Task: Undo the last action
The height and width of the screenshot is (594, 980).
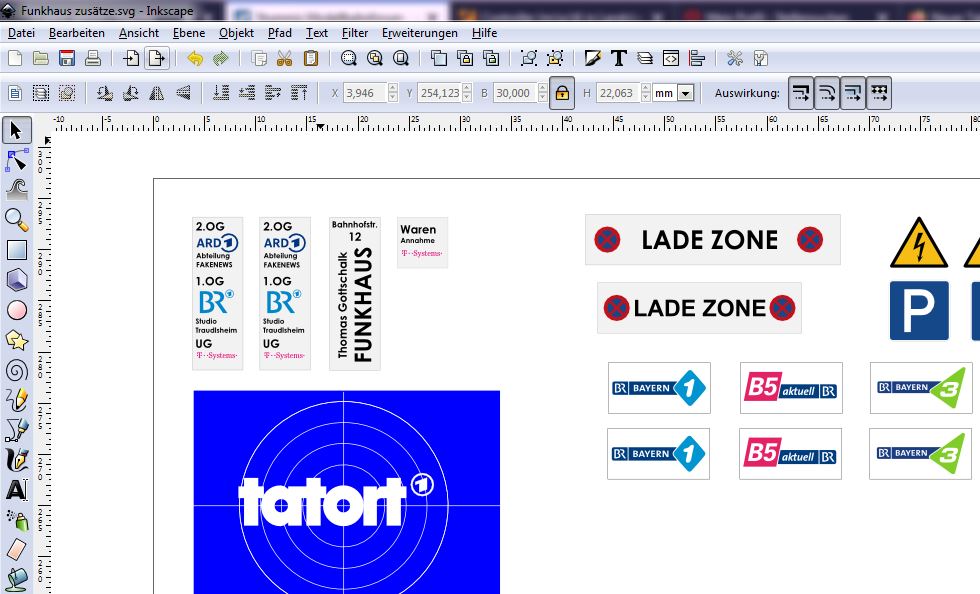Action: click(x=195, y=59)
